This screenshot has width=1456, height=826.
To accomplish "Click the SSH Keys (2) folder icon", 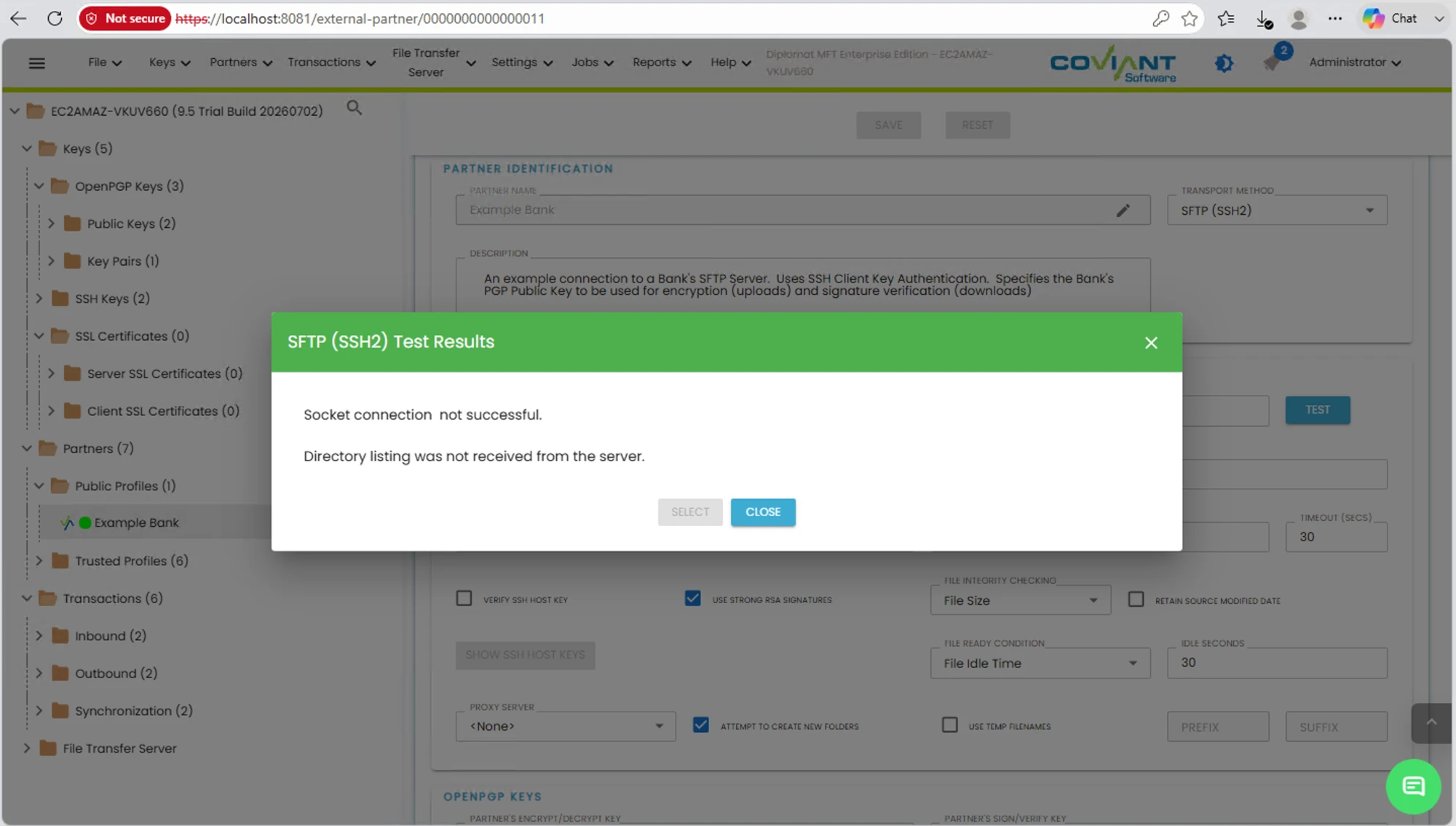I will pos(60,299).
